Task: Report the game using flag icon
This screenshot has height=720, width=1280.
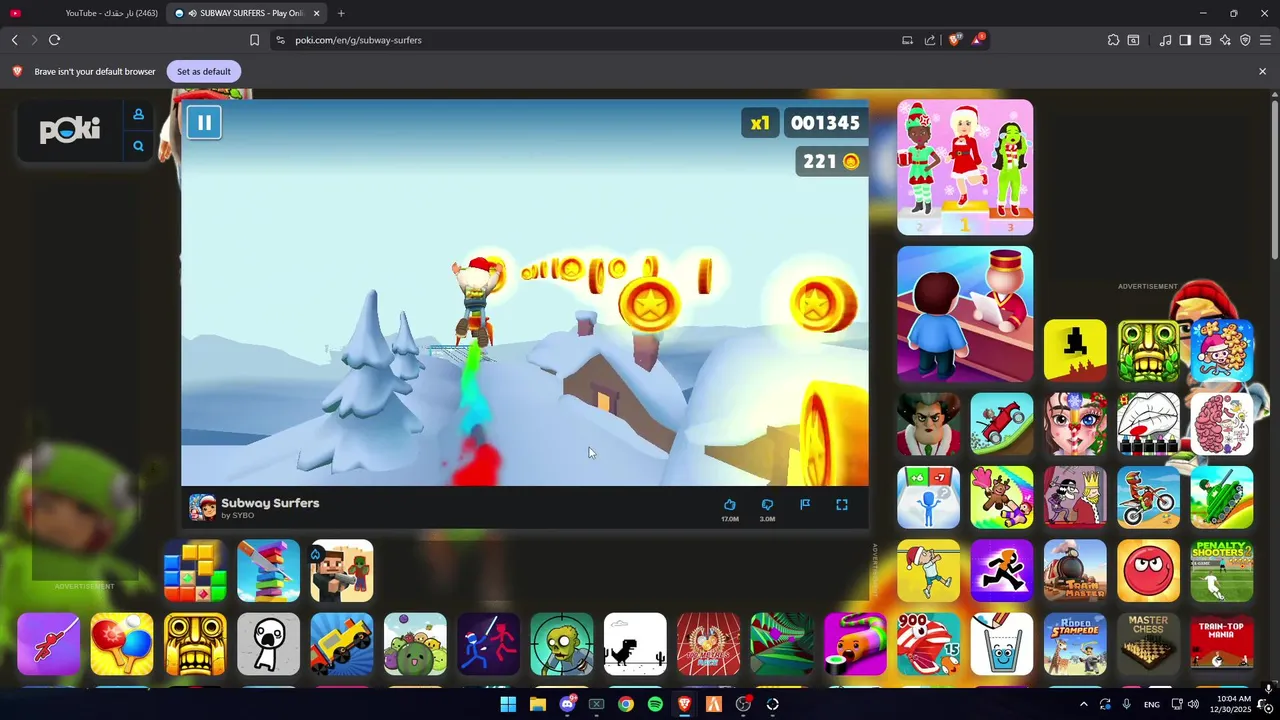Action: tap(805, 505)
